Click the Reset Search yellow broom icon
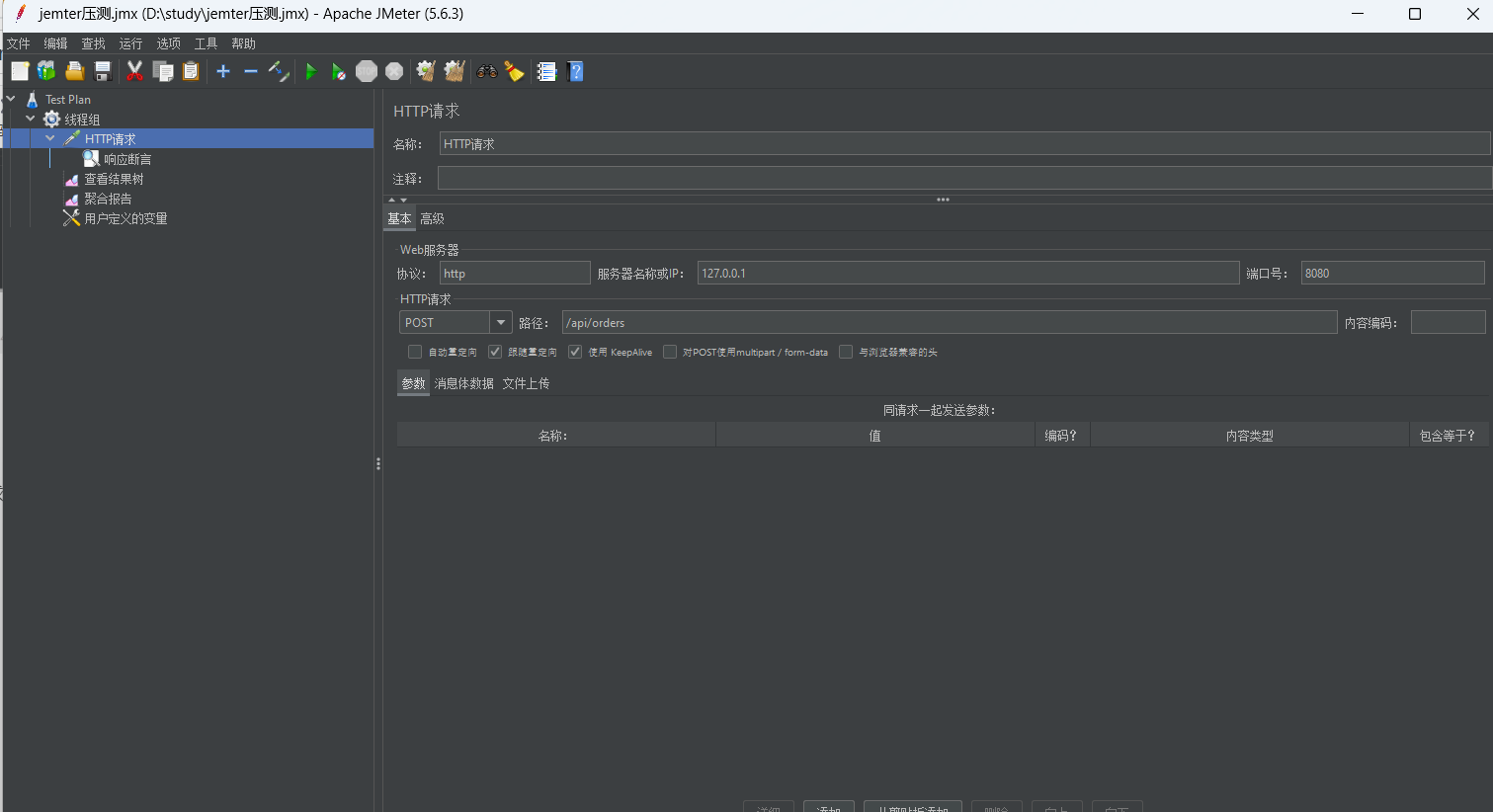The image size is (1493, 812). coord(515,71)
